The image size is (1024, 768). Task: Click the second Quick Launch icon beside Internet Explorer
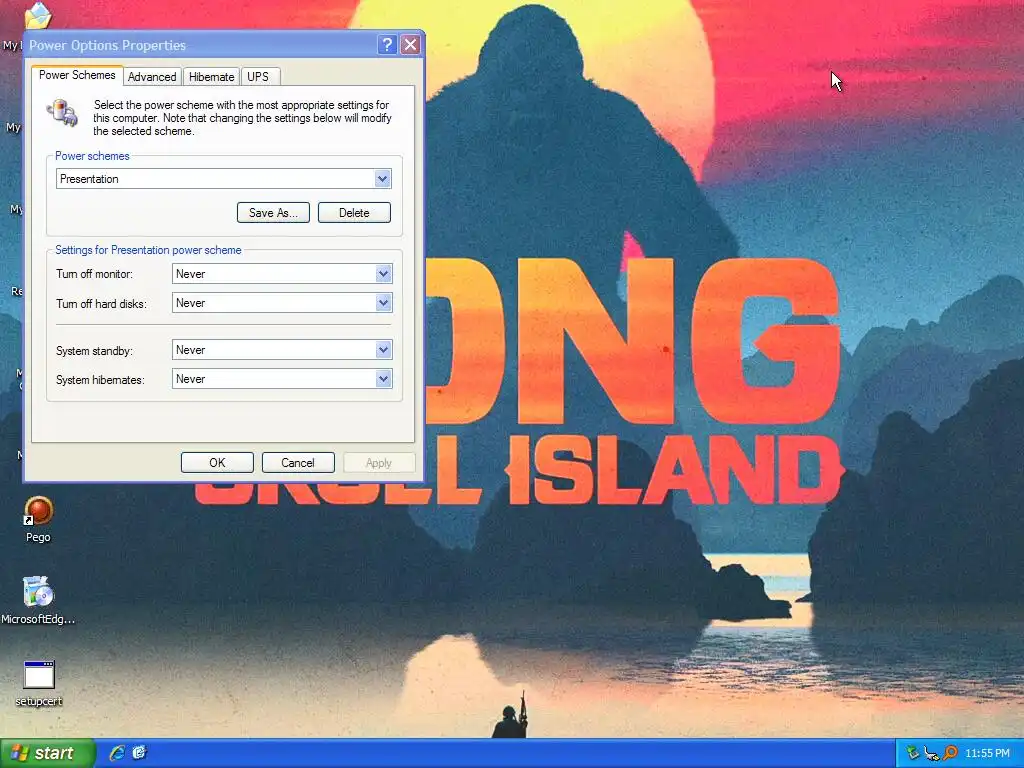point(139,753)
